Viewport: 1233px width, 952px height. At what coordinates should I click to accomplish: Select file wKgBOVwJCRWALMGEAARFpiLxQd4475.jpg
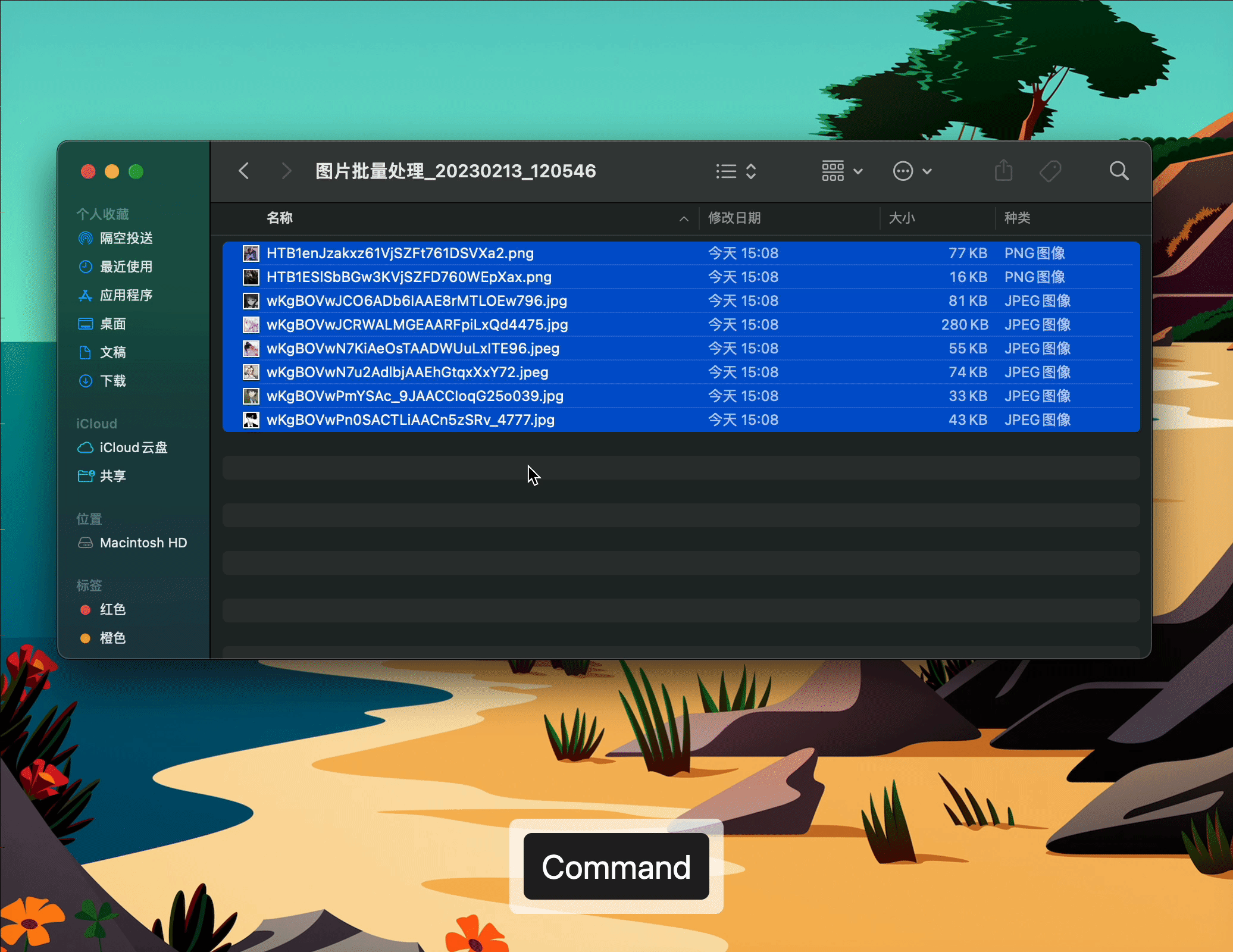click(417, 325)
